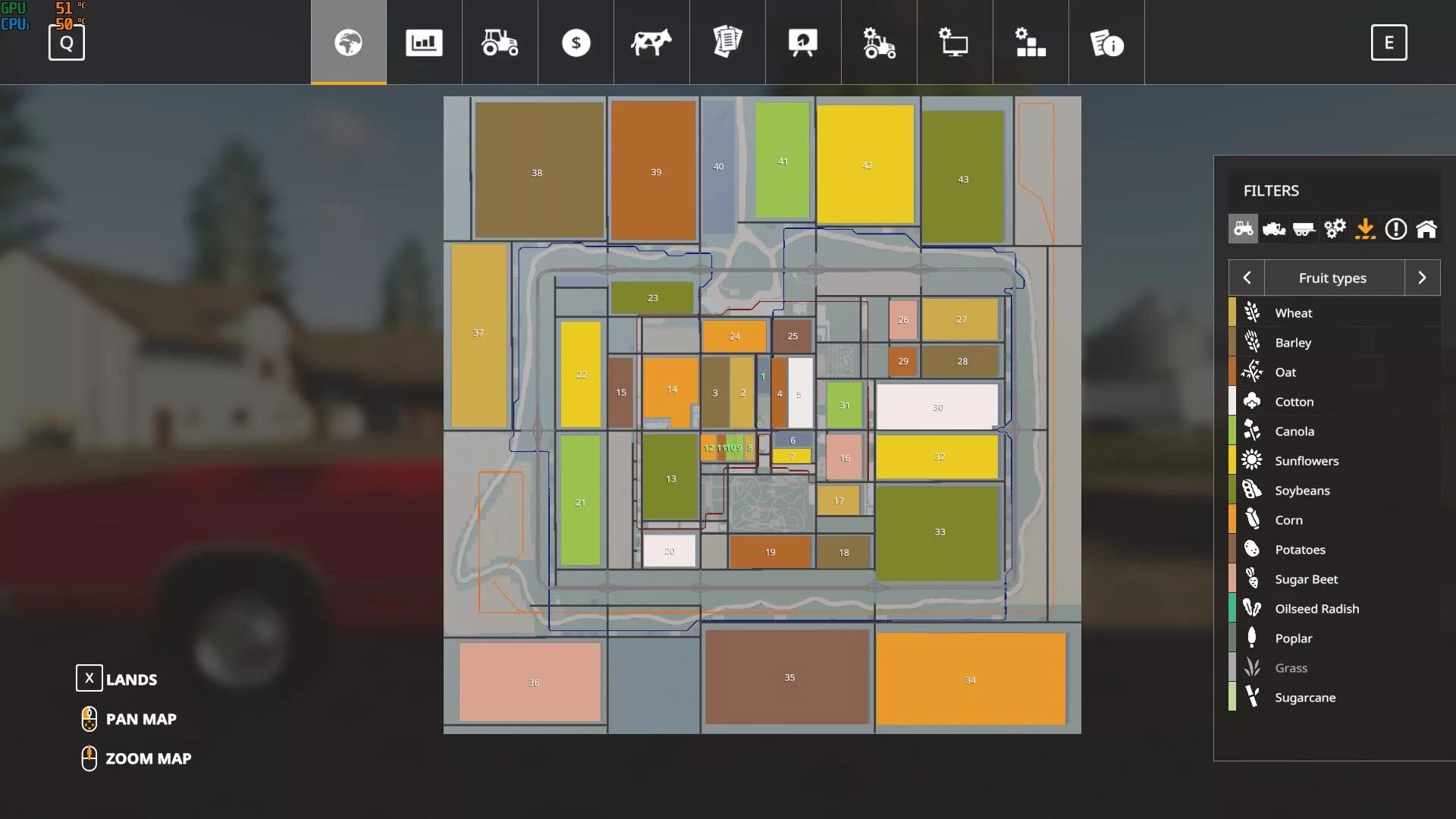Open the statistics chart menu tab
Screen dimensions: 1456x819
coord(424,42)
